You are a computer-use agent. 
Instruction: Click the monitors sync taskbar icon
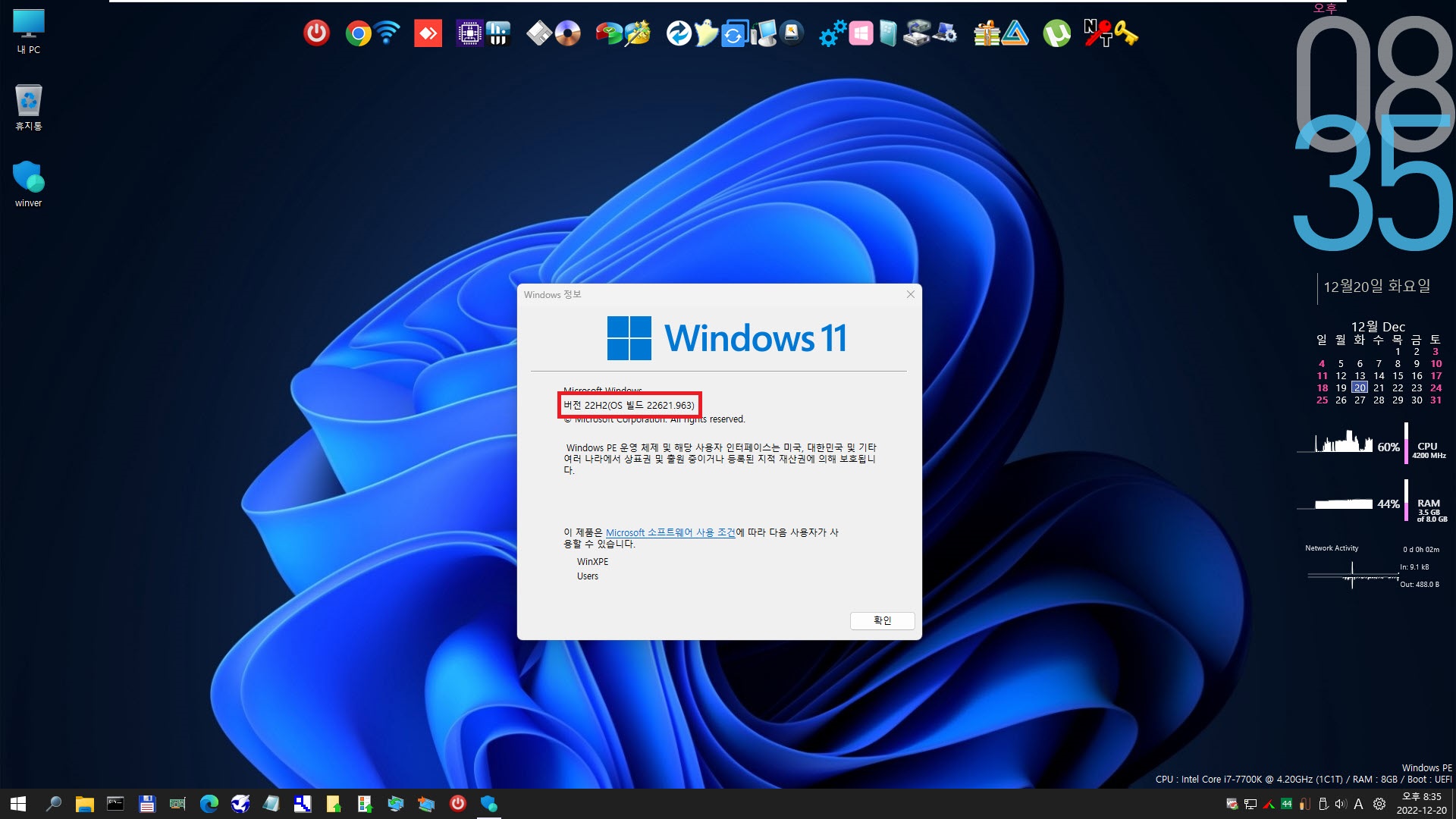[395, 804]
